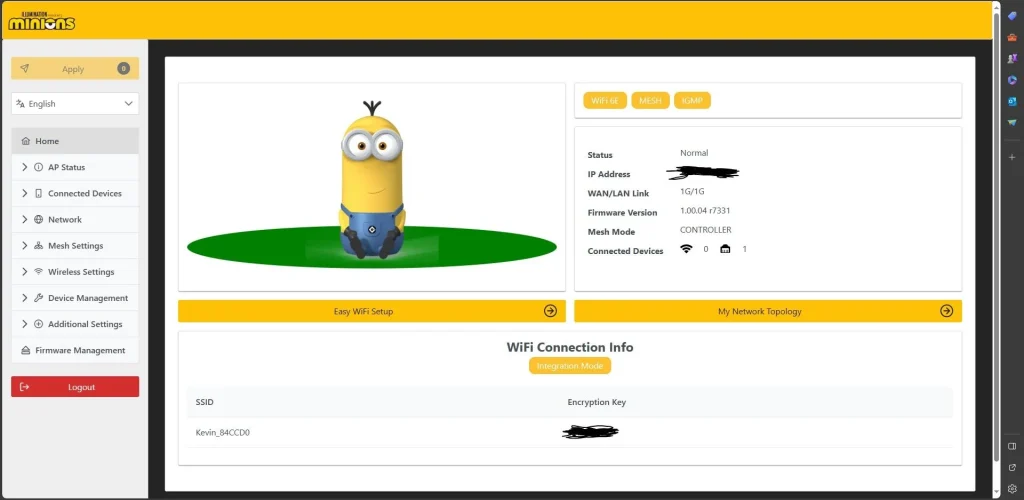
Task: Open the English language dropdown
Action: point(75,104)
